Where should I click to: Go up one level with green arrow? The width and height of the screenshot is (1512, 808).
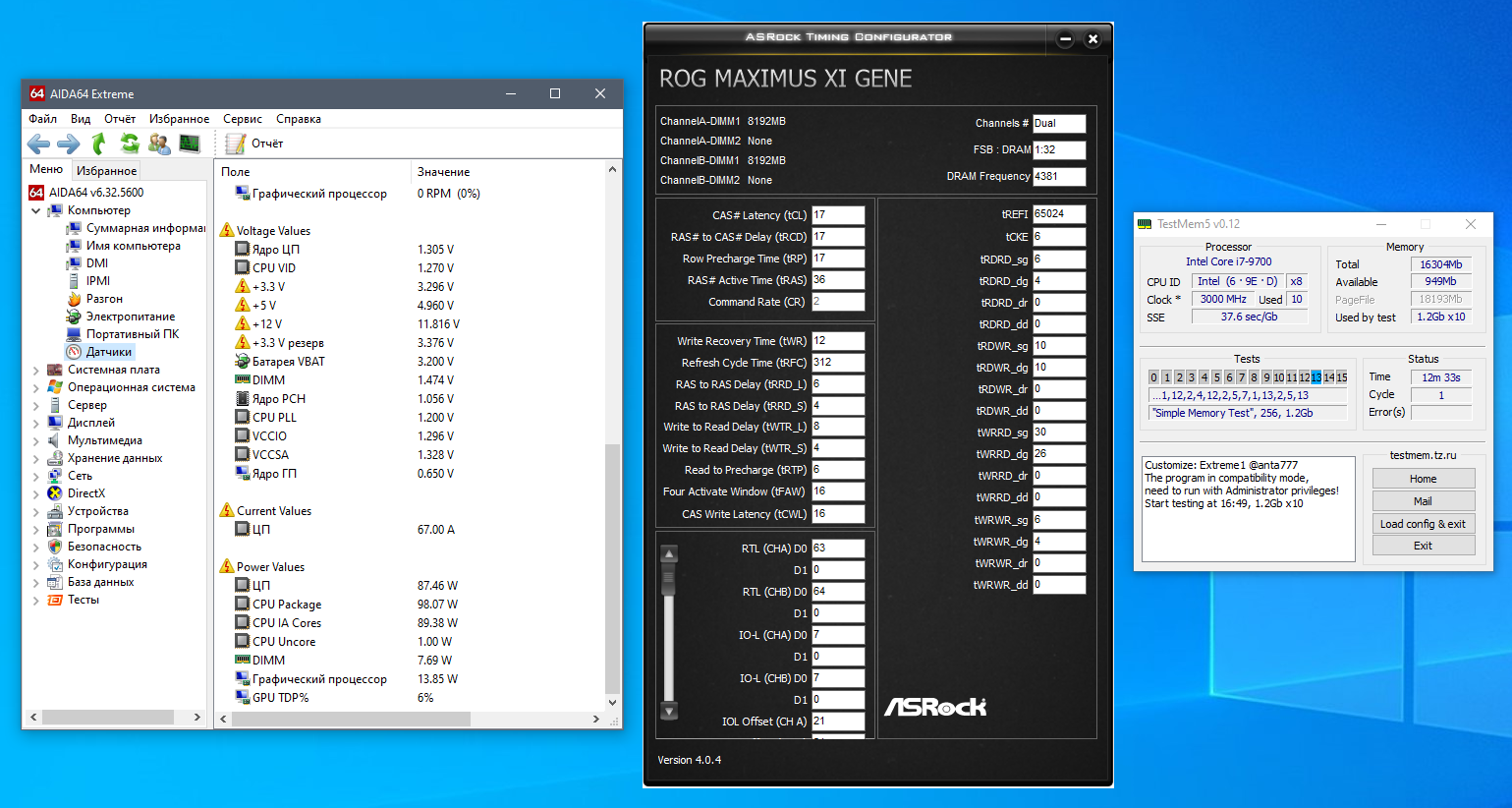point(98,144)
